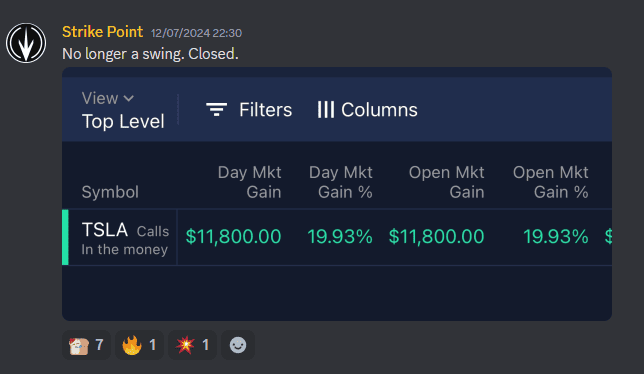Expand the View dropdown chevron

click(129, 99)
